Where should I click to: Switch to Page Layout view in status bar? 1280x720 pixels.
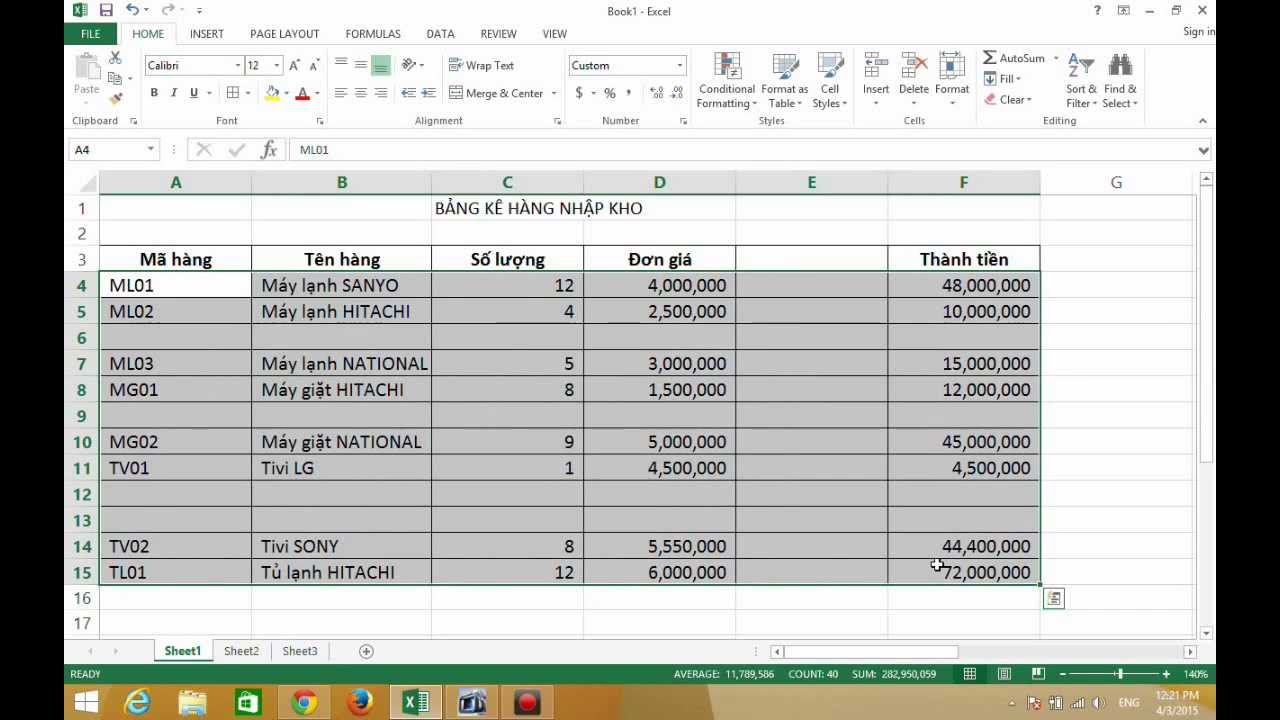pos(1004,674)
